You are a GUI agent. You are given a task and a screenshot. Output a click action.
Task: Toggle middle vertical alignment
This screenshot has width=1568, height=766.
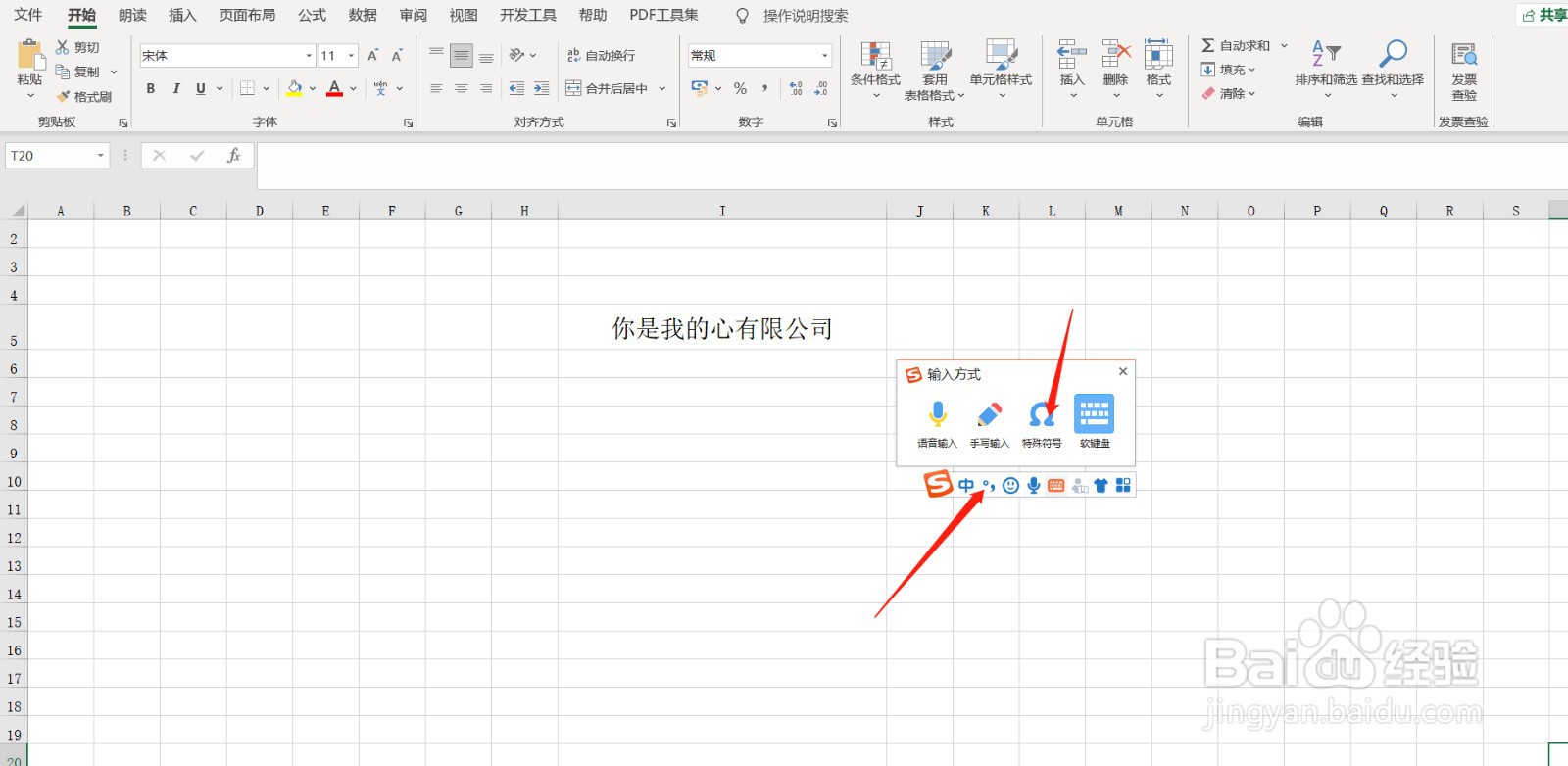[461, 55]
